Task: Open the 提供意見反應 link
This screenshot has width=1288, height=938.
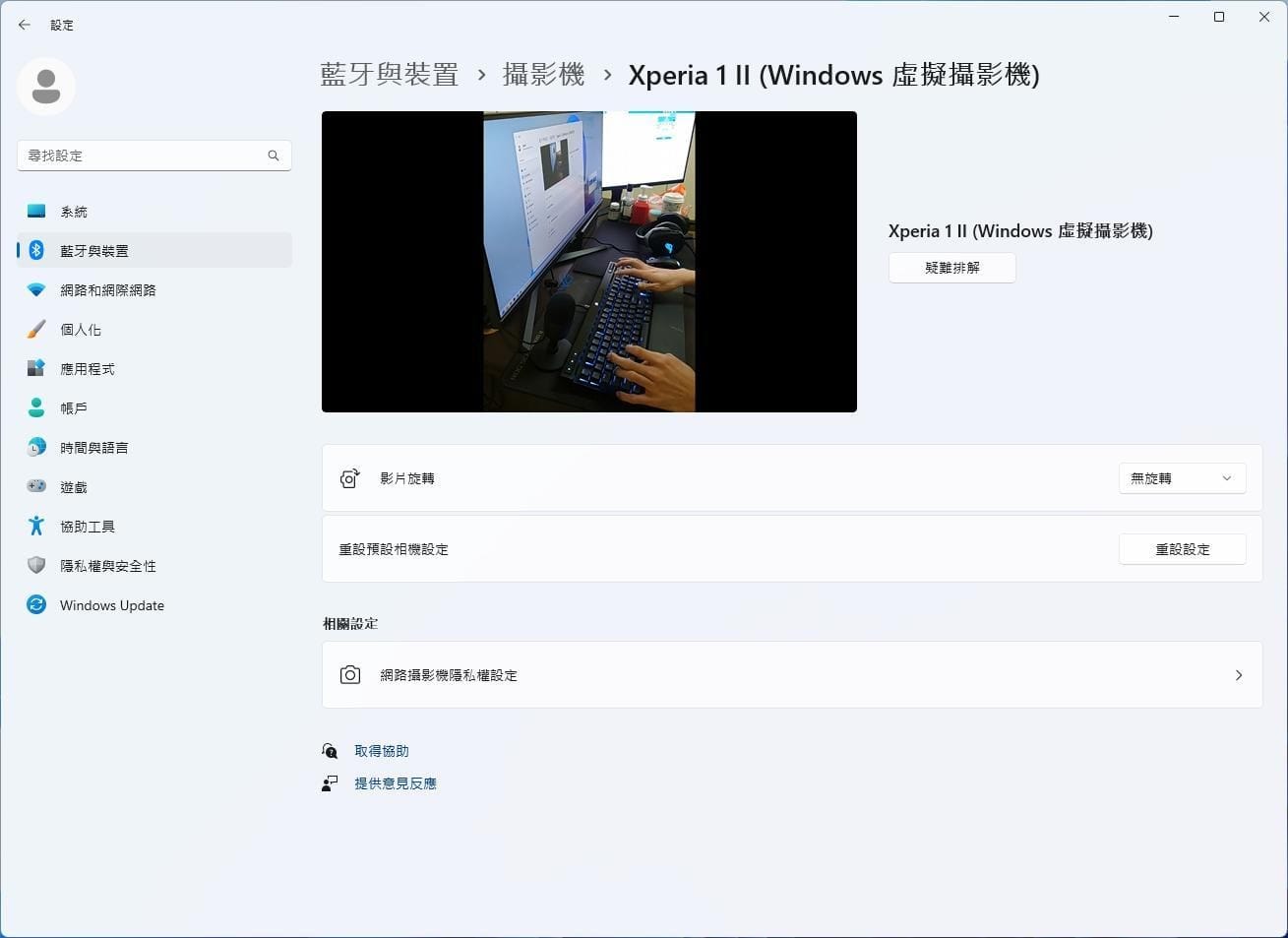Action: [396, 783]
